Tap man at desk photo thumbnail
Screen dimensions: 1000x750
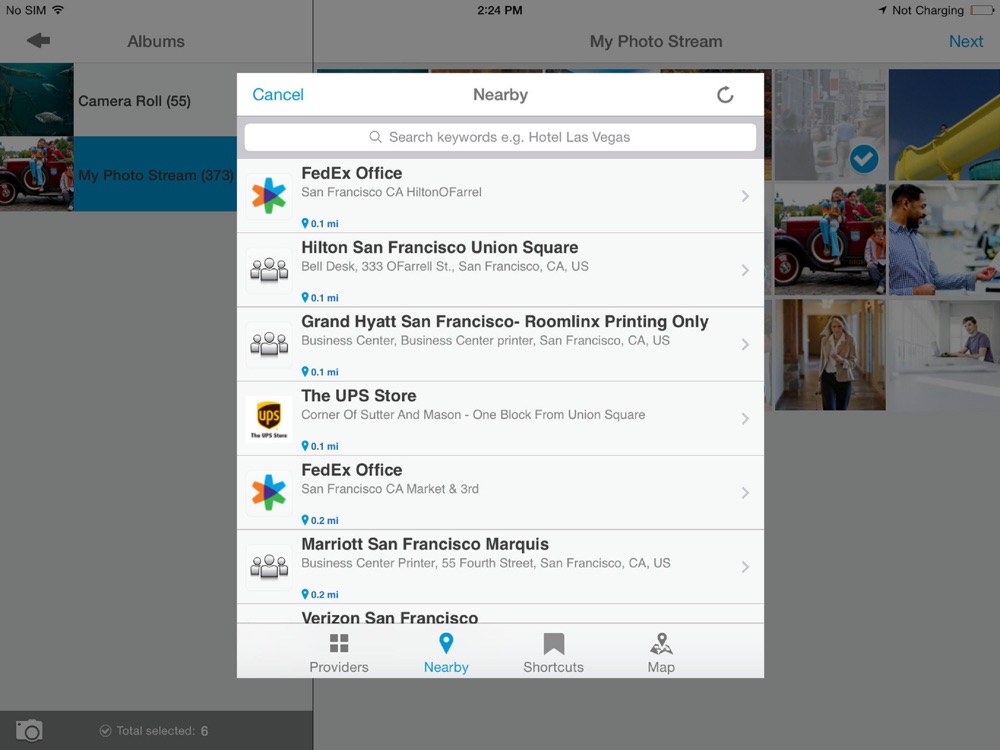[x=944, y=355]
